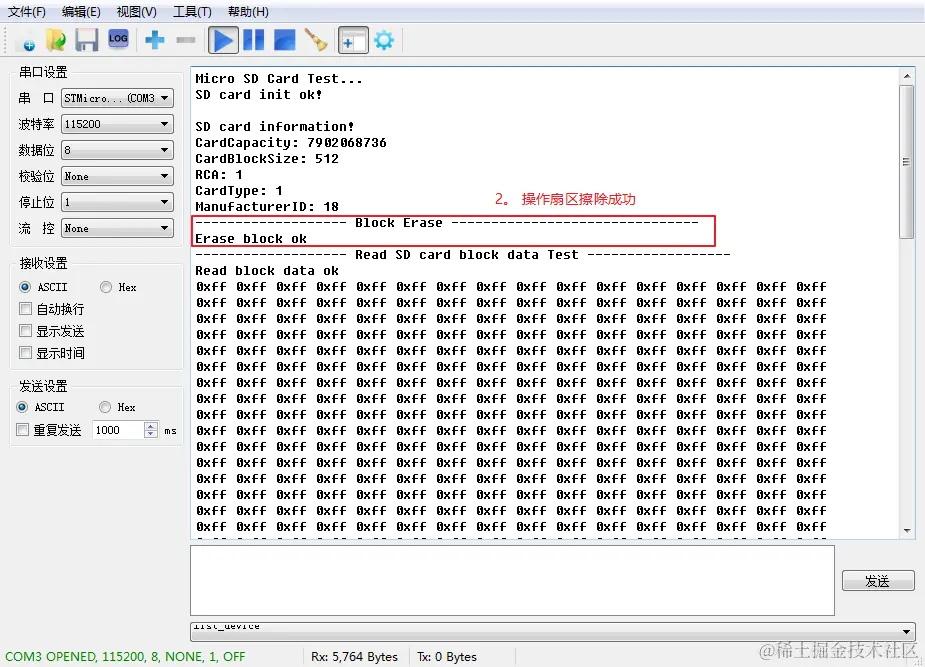The width and height of the screenshot is (925, 667).
Task: Click the receive window scrollbar thumb
Action: coord(906,162)
